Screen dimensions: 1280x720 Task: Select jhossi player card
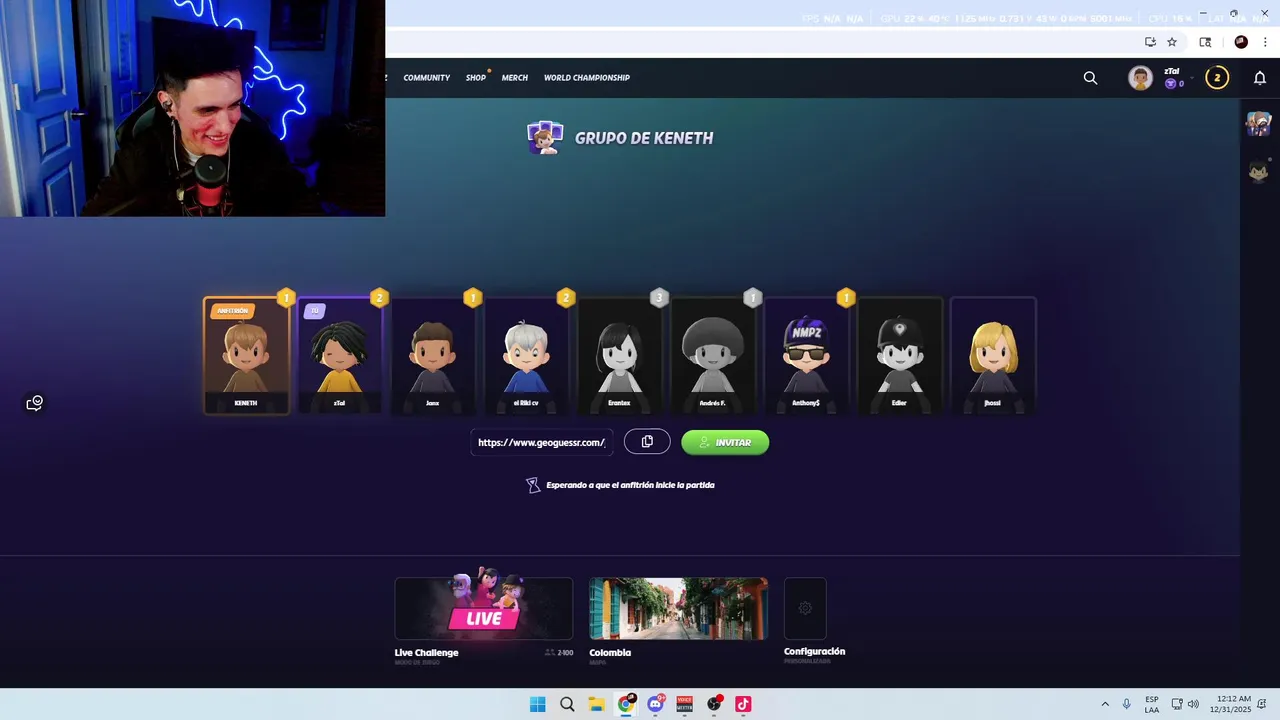pos(992,355)
